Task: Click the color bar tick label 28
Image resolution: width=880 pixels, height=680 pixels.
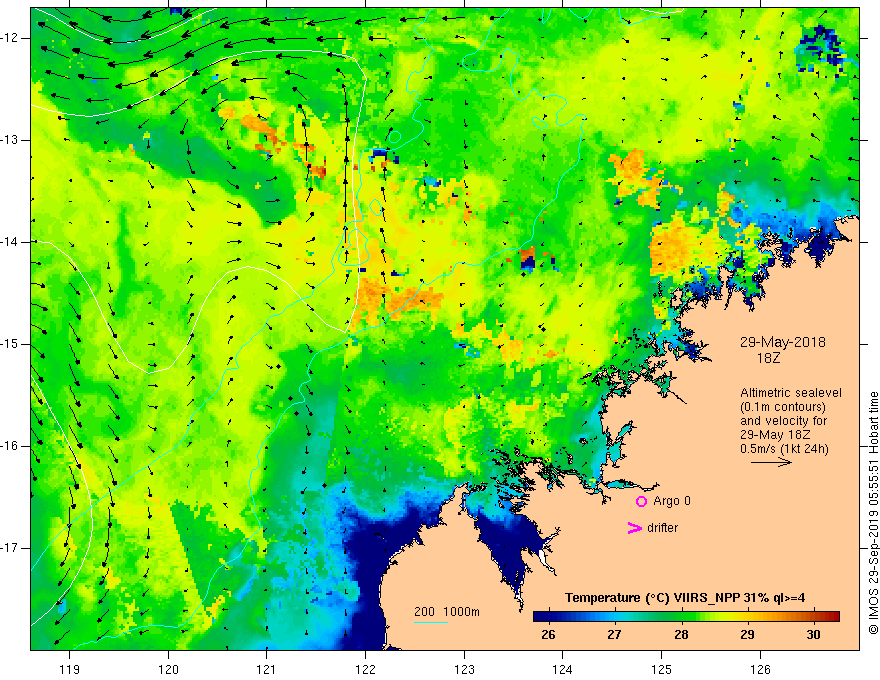Action: click(681, 635)
